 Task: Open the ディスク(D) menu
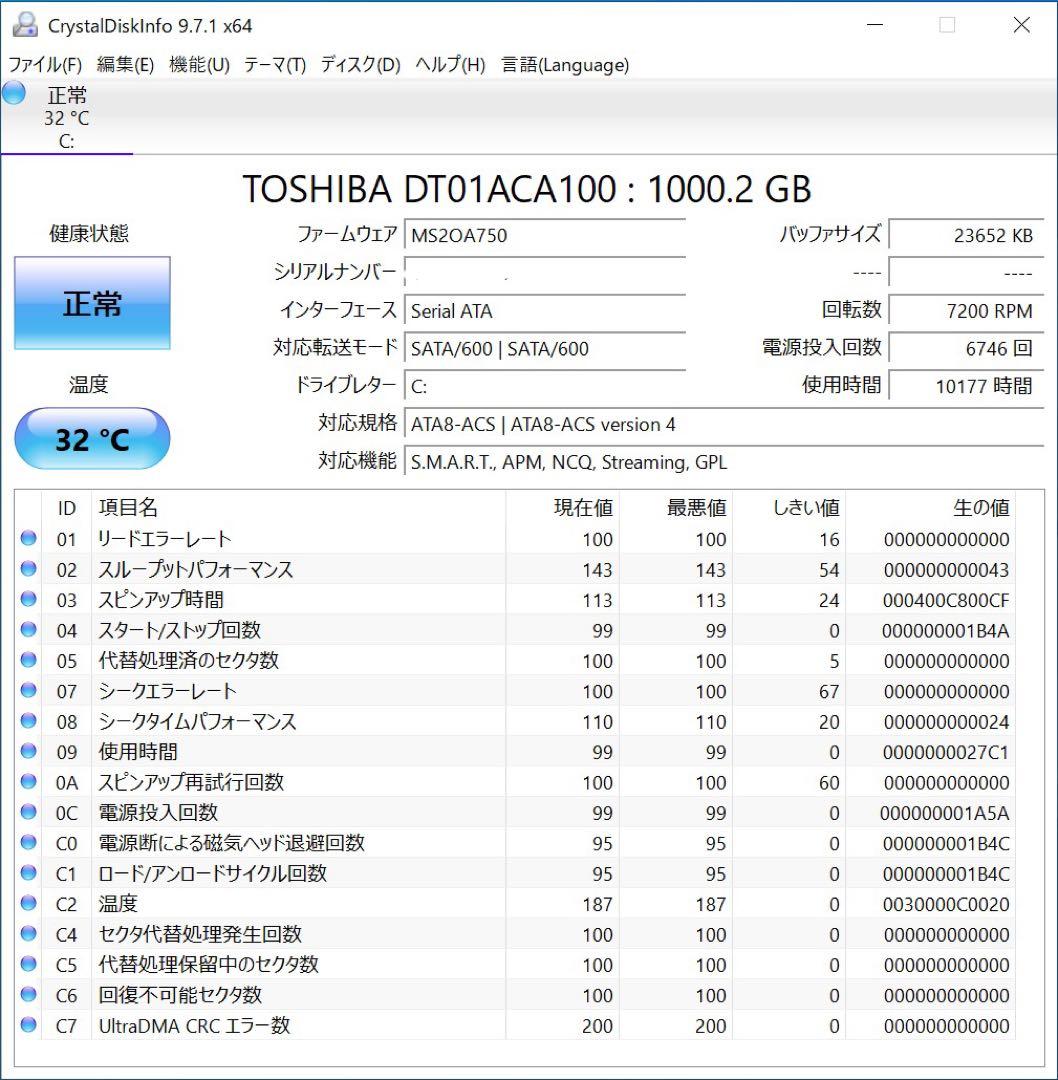pos(360,65)
